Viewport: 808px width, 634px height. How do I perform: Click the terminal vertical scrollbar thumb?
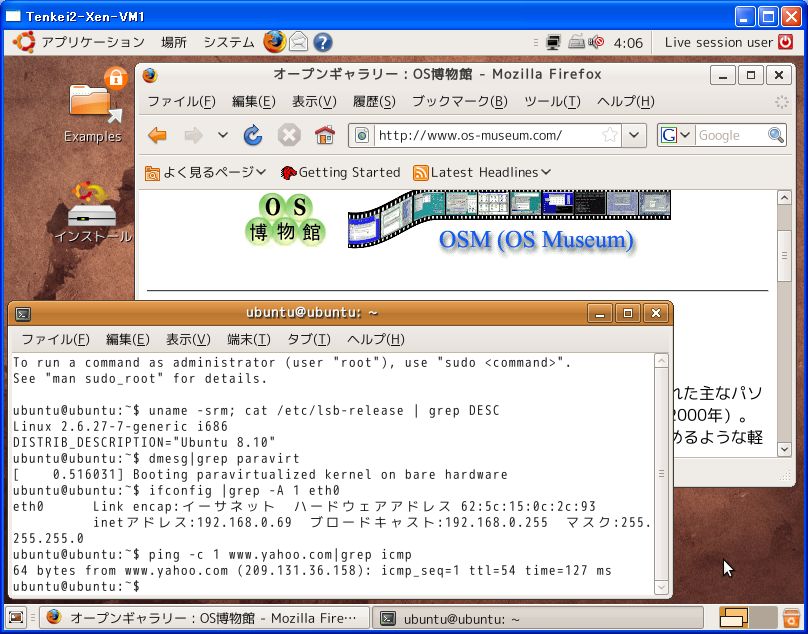pyautogui.click(x=661, y=474)
